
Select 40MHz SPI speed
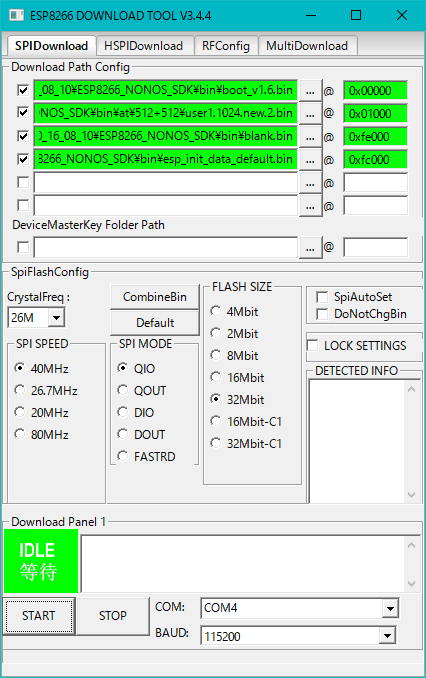click(x=41, y=368)
